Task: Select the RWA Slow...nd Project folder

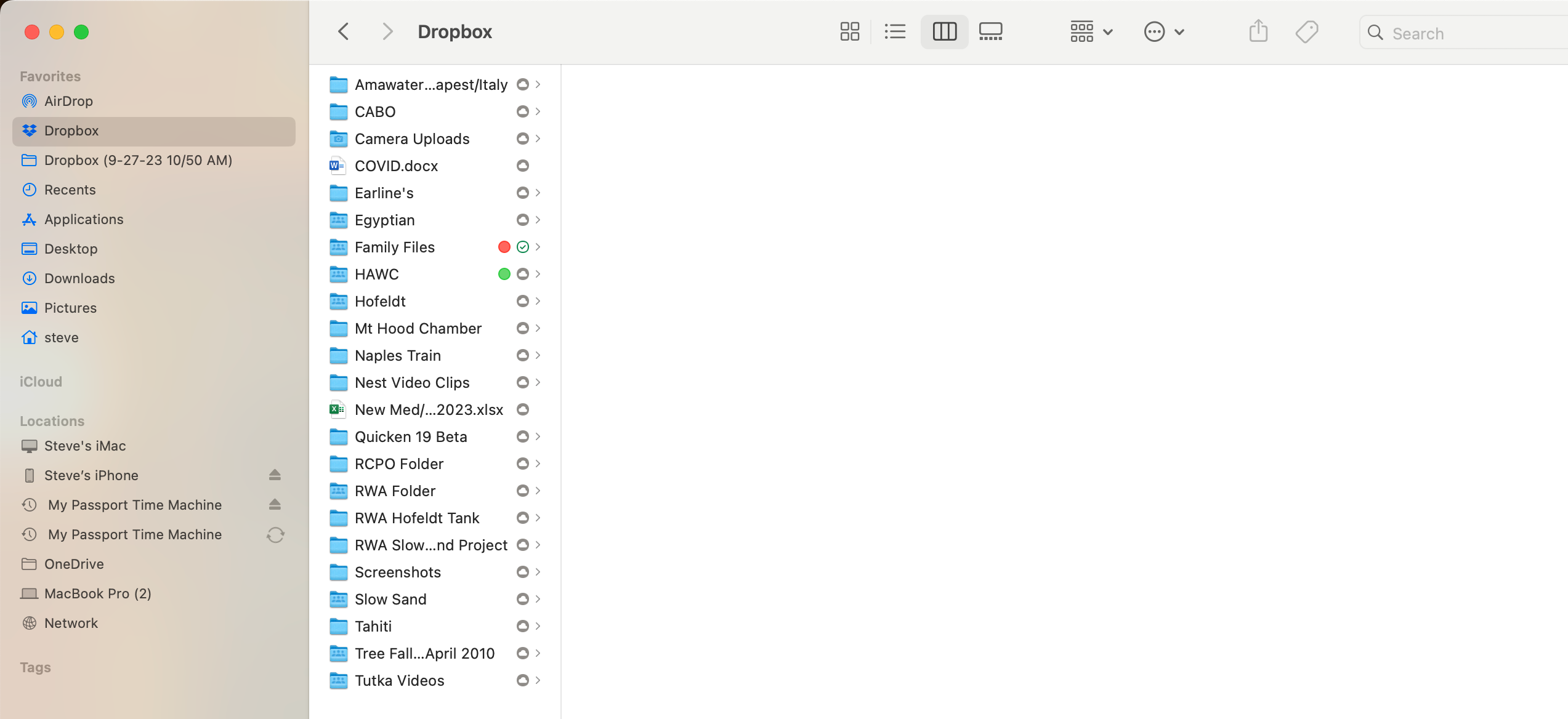Action: [435, 545]
